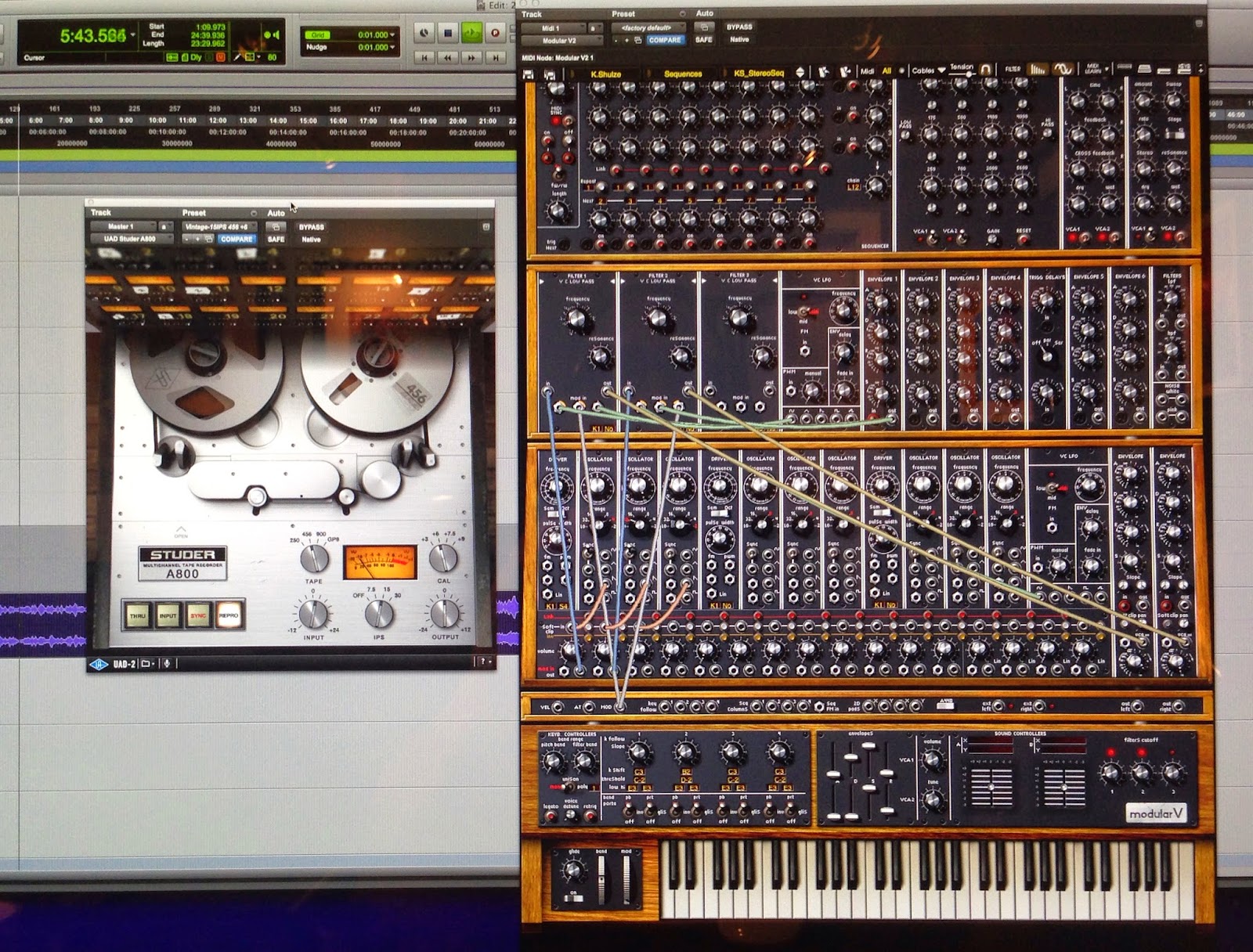Open the Cables dropdown in Modular V
1253x952 pixels.
(929, 70)
